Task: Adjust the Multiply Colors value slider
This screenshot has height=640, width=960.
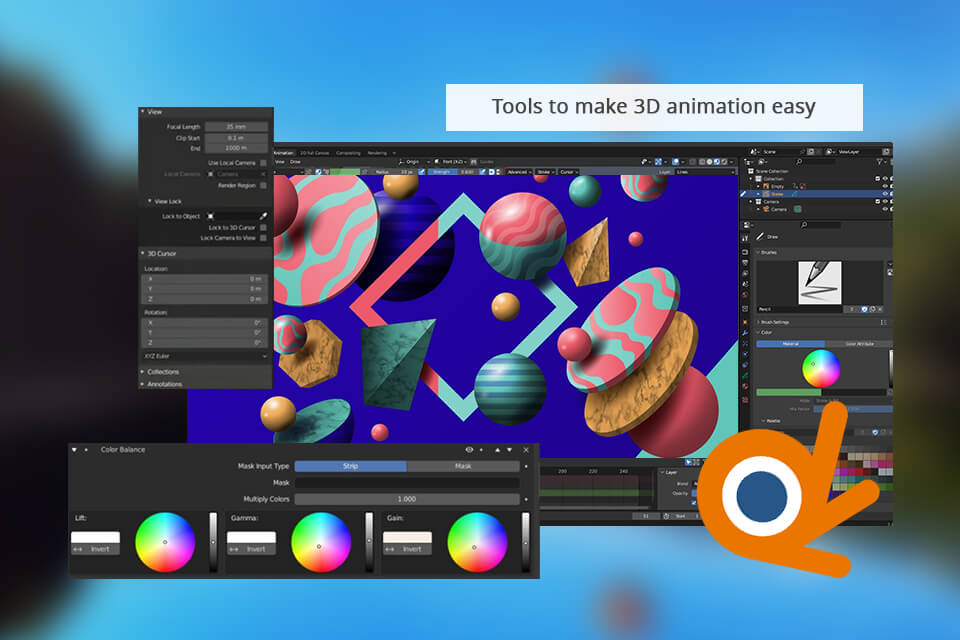Action: (x=407, y=499)
